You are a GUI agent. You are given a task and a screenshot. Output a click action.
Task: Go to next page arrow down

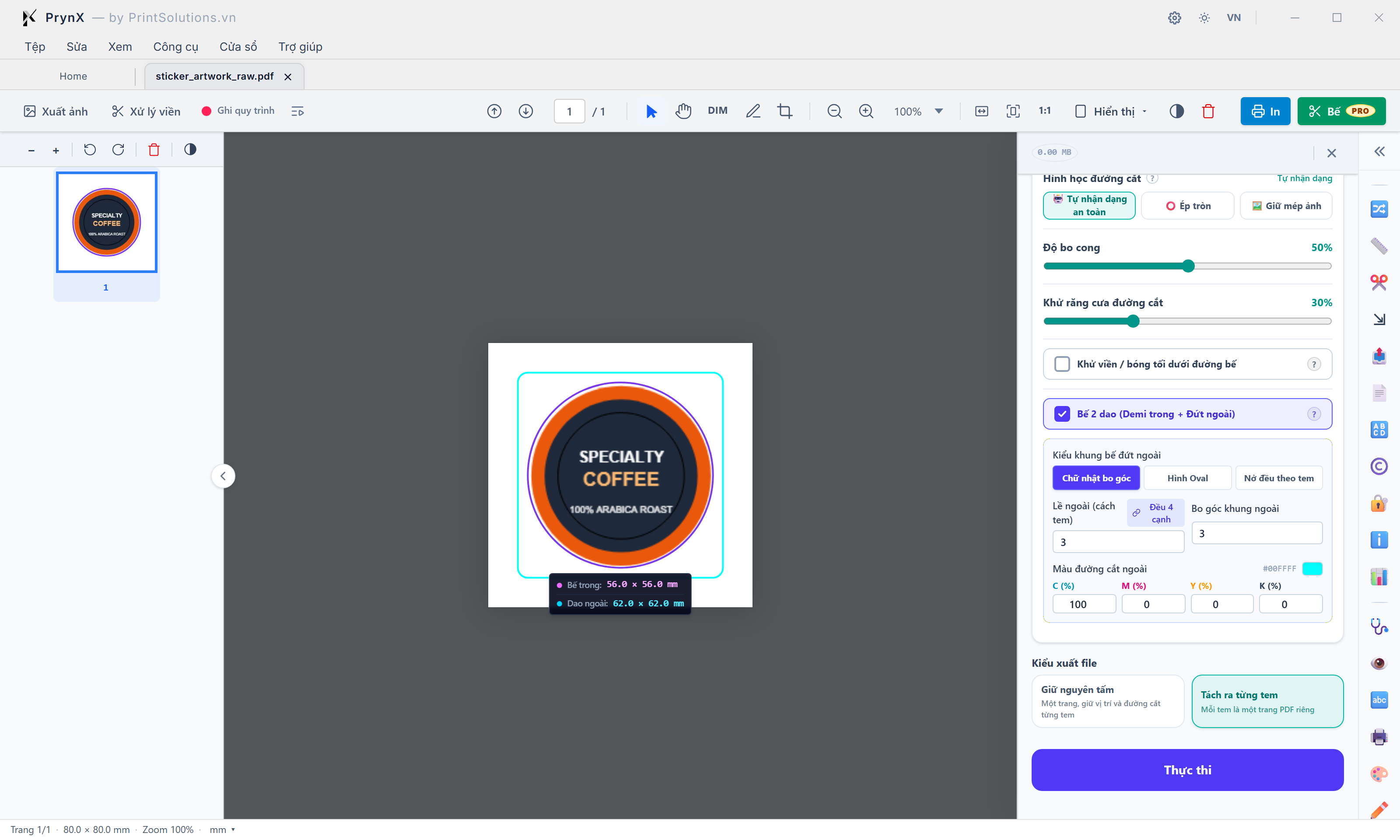pyautogui.click(x=526, y=111)
